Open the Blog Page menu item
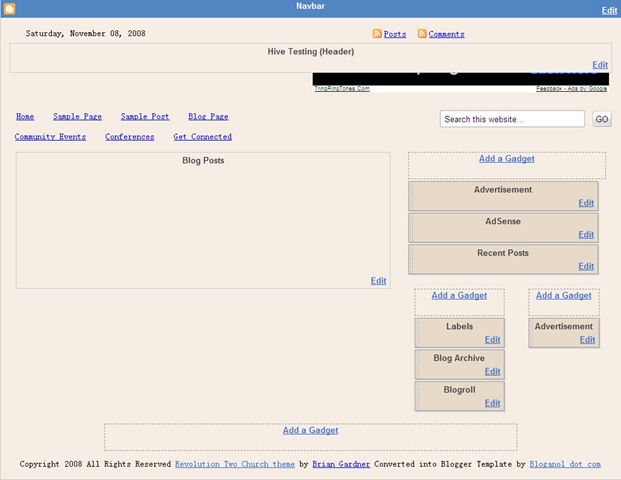This screenshot has height=480, width=621. click(208, 116)
